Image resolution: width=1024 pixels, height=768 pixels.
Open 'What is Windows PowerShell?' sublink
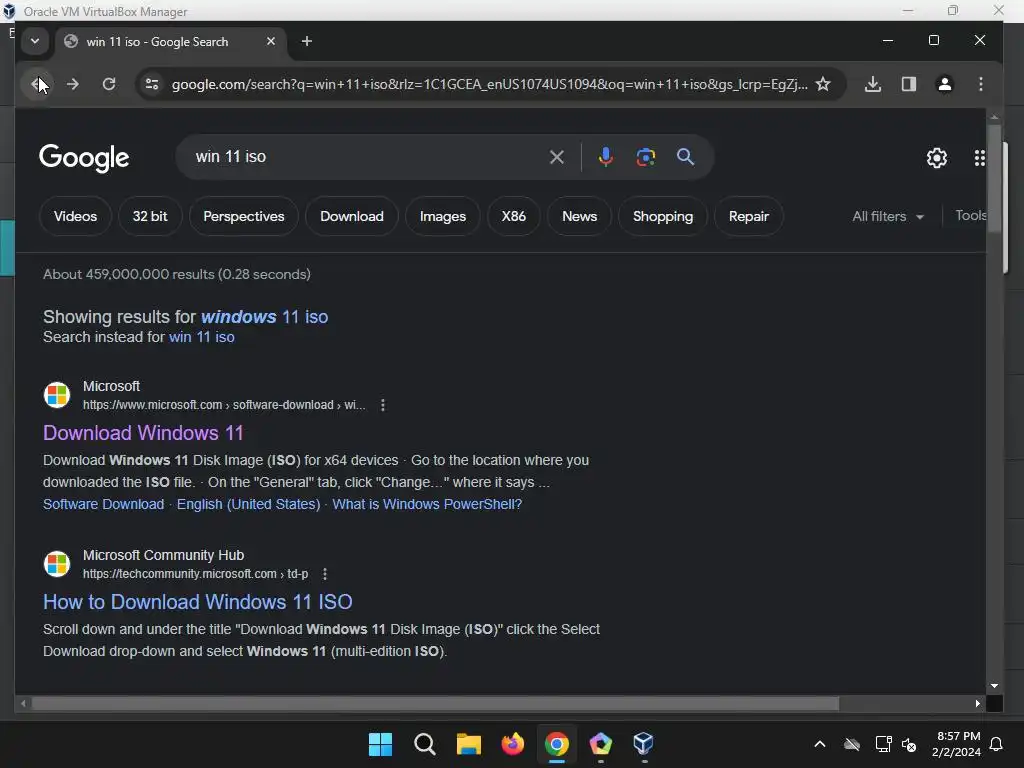pyautogui.click(x=427, y=504)
